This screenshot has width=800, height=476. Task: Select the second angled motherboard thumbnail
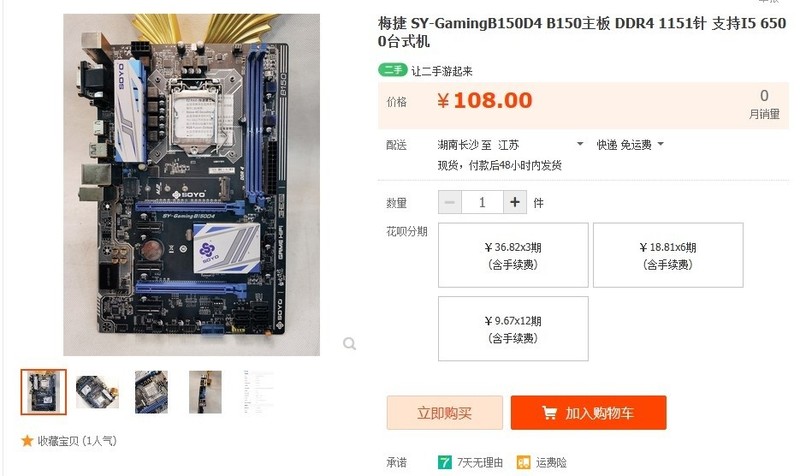click(97, 392)
